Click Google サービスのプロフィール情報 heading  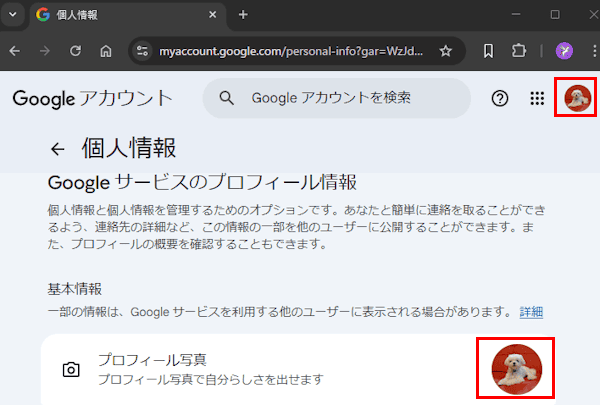click(202, 183)
